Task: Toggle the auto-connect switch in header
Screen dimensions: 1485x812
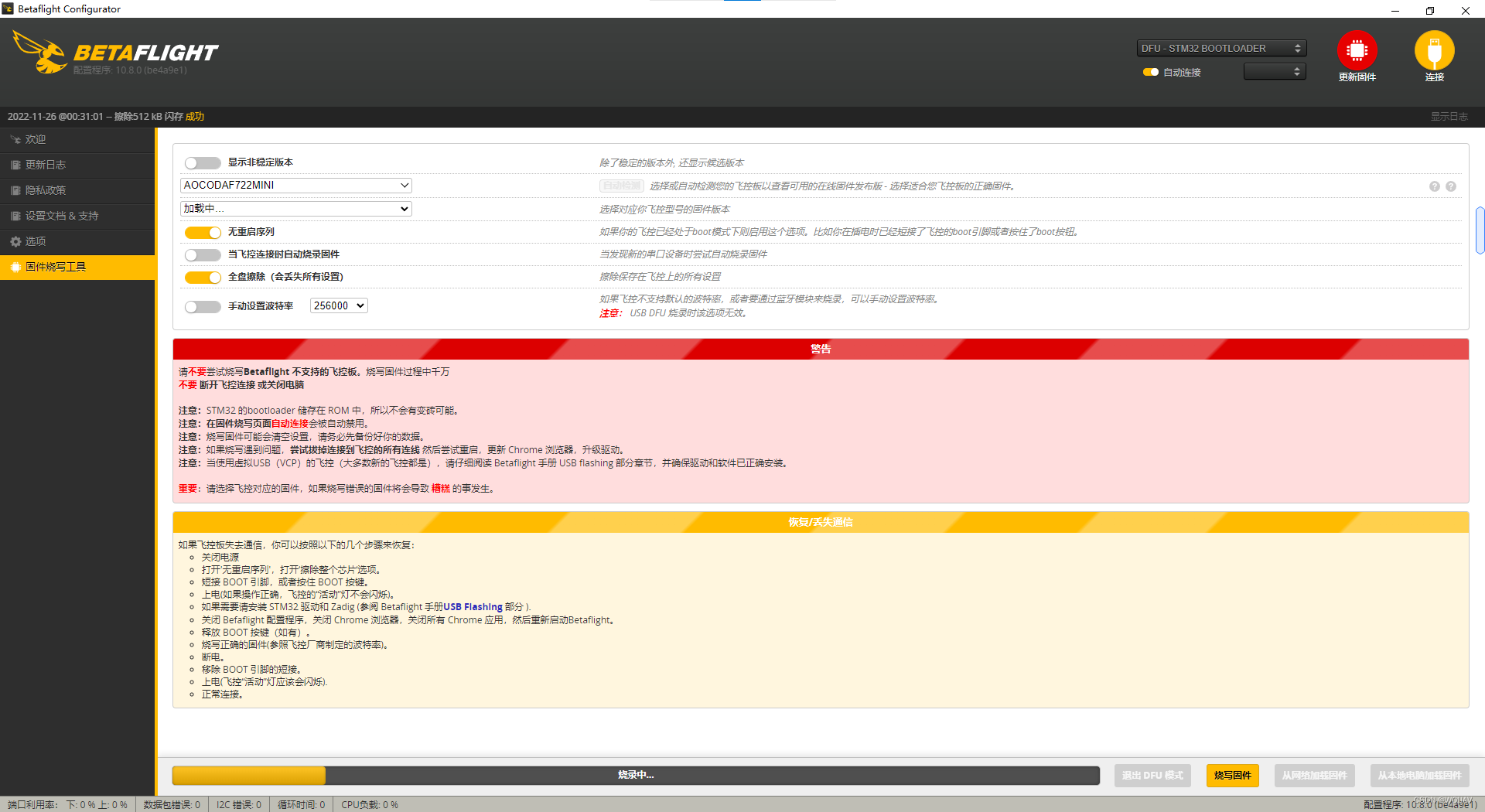Action: 1151,72
